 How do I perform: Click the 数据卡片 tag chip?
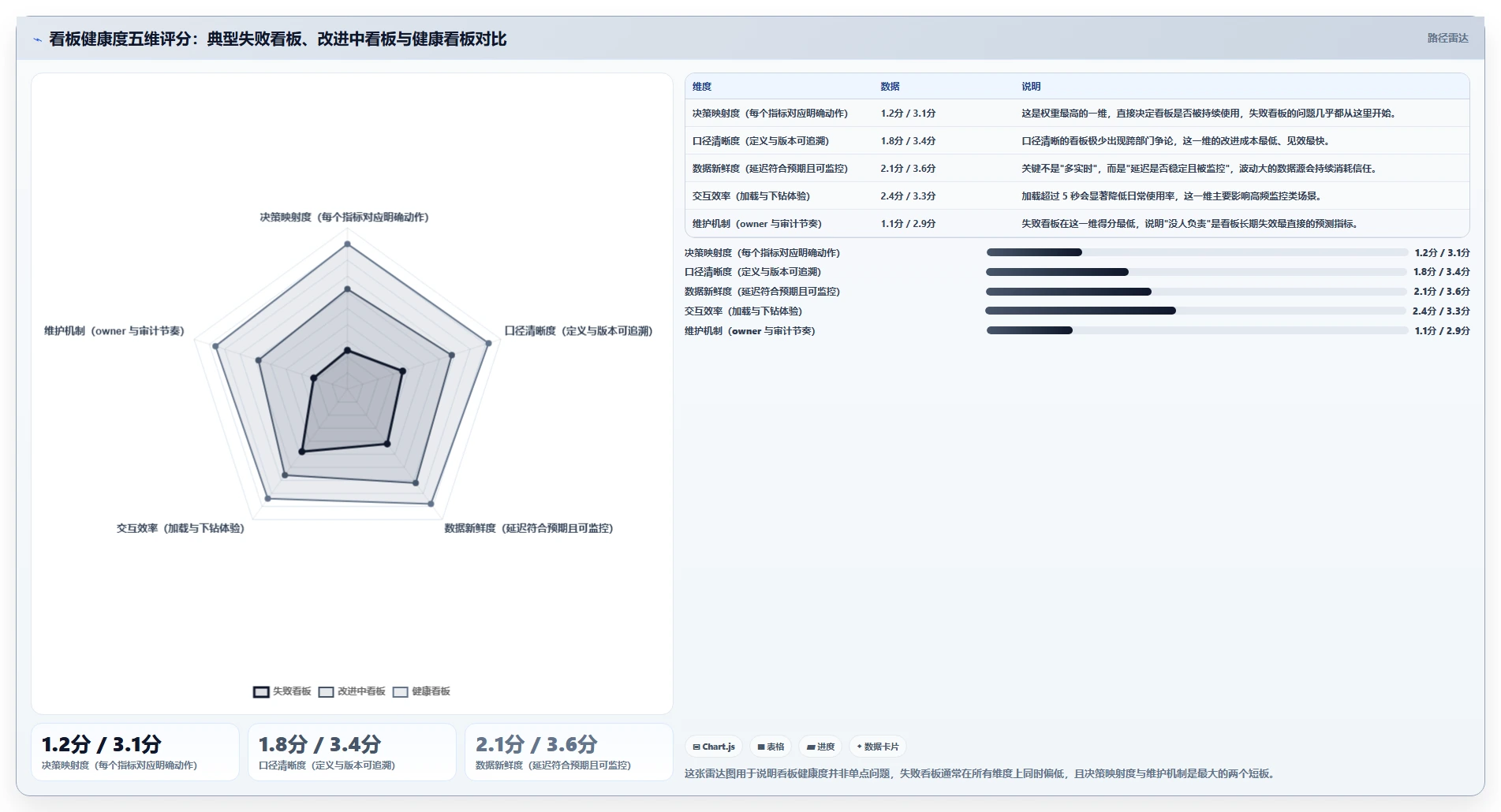tap(877, 747)
